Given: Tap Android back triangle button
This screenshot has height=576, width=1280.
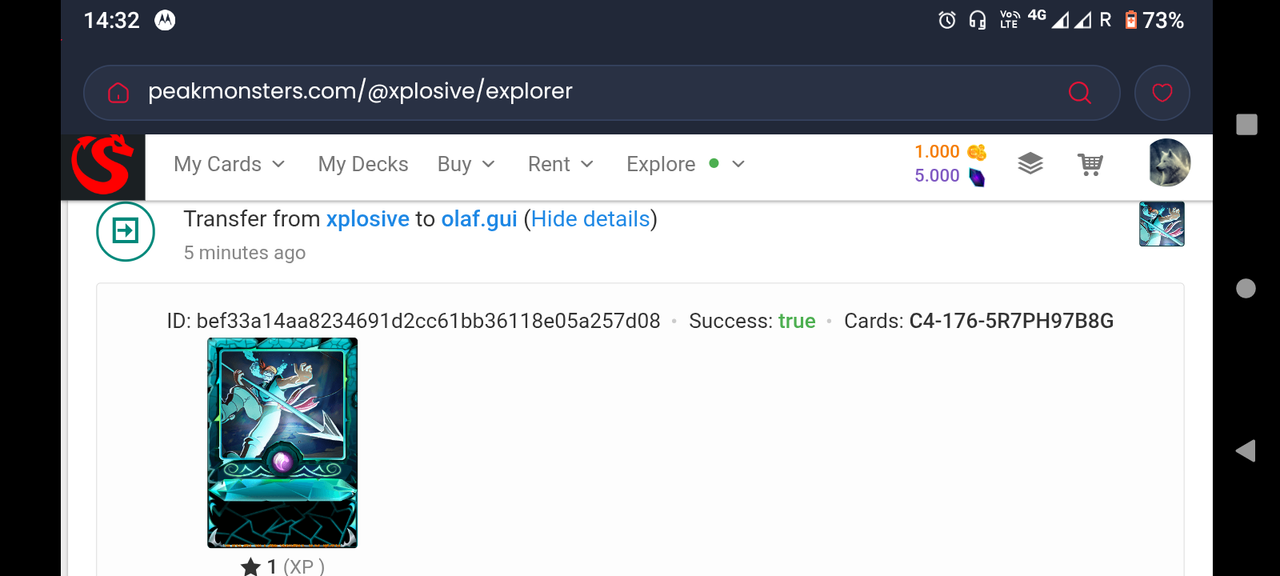Looking at the screenshot, I should click(1246, 451).
